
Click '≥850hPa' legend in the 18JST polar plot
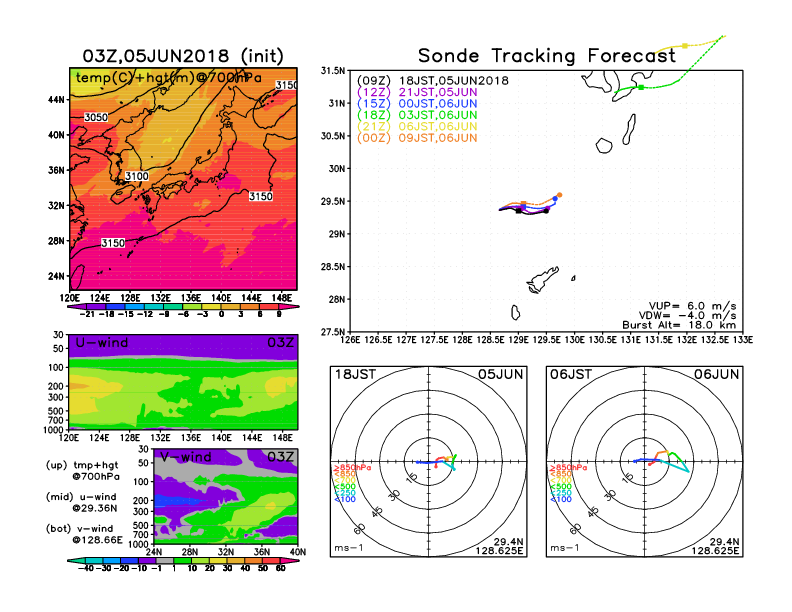(352, 468)
